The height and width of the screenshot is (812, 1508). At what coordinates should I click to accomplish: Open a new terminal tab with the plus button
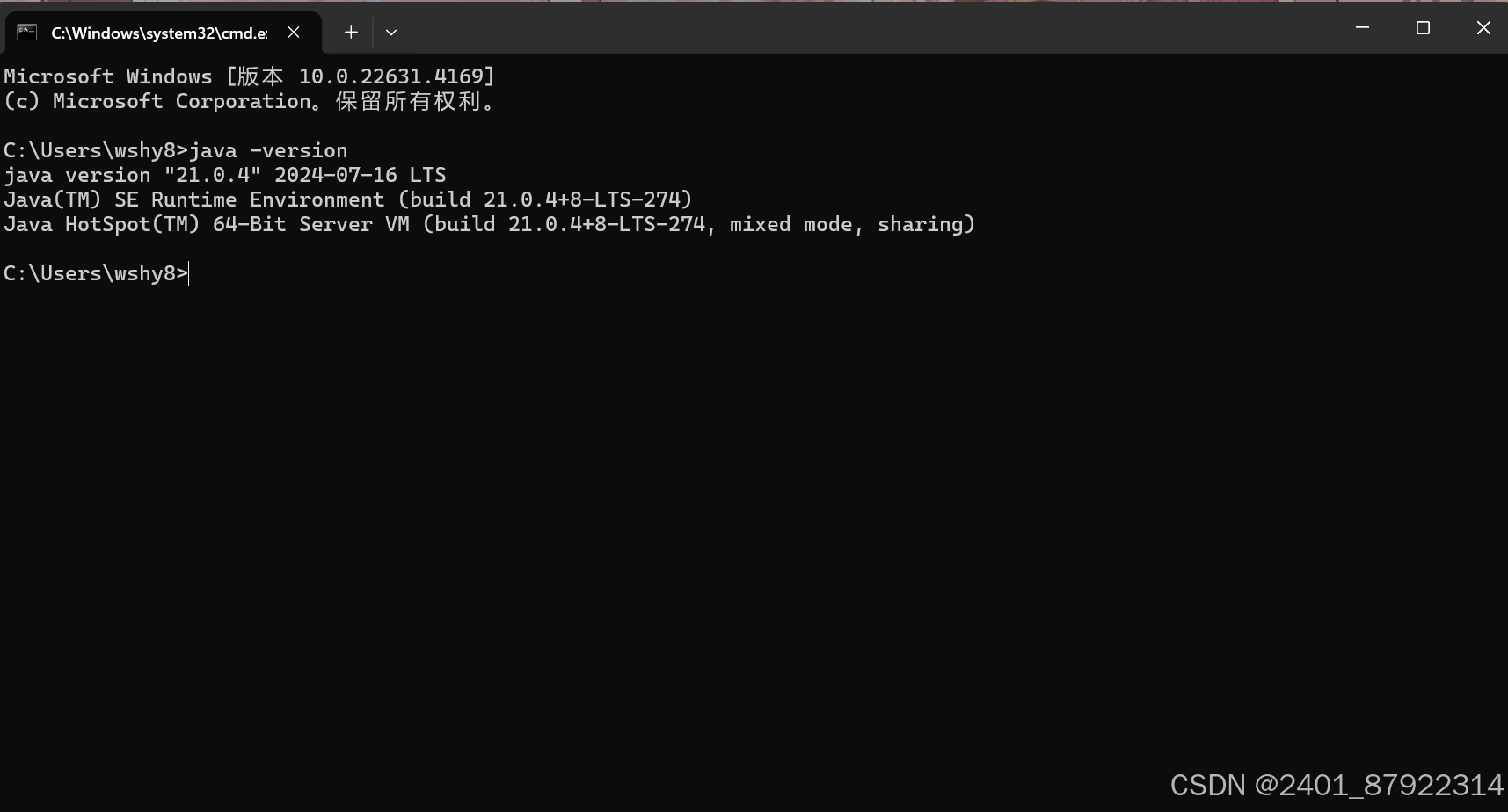[x=350, y=33]
